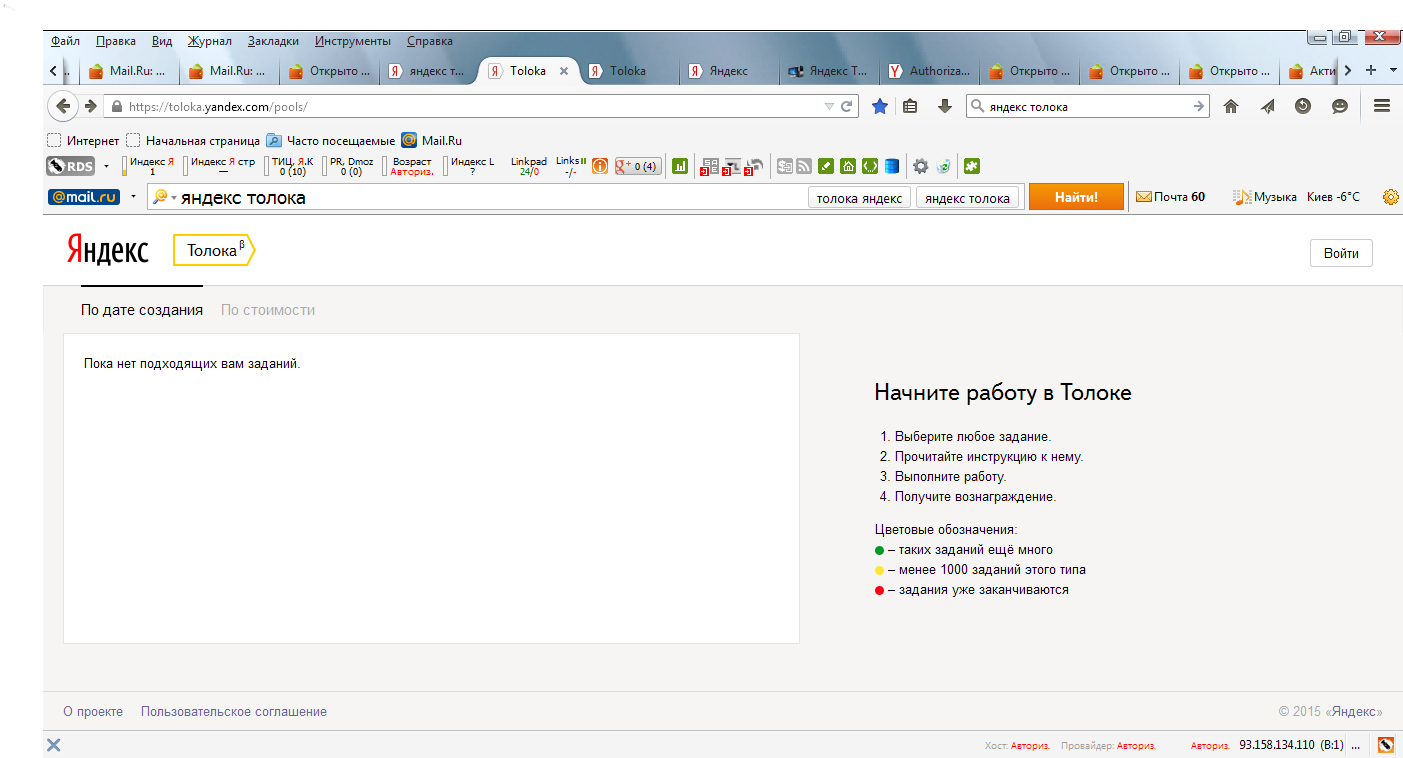Select the 'По дате создания' sorting tab
Image resolution: width=1403 pixels, height=758 pixels.
(142, 310)
